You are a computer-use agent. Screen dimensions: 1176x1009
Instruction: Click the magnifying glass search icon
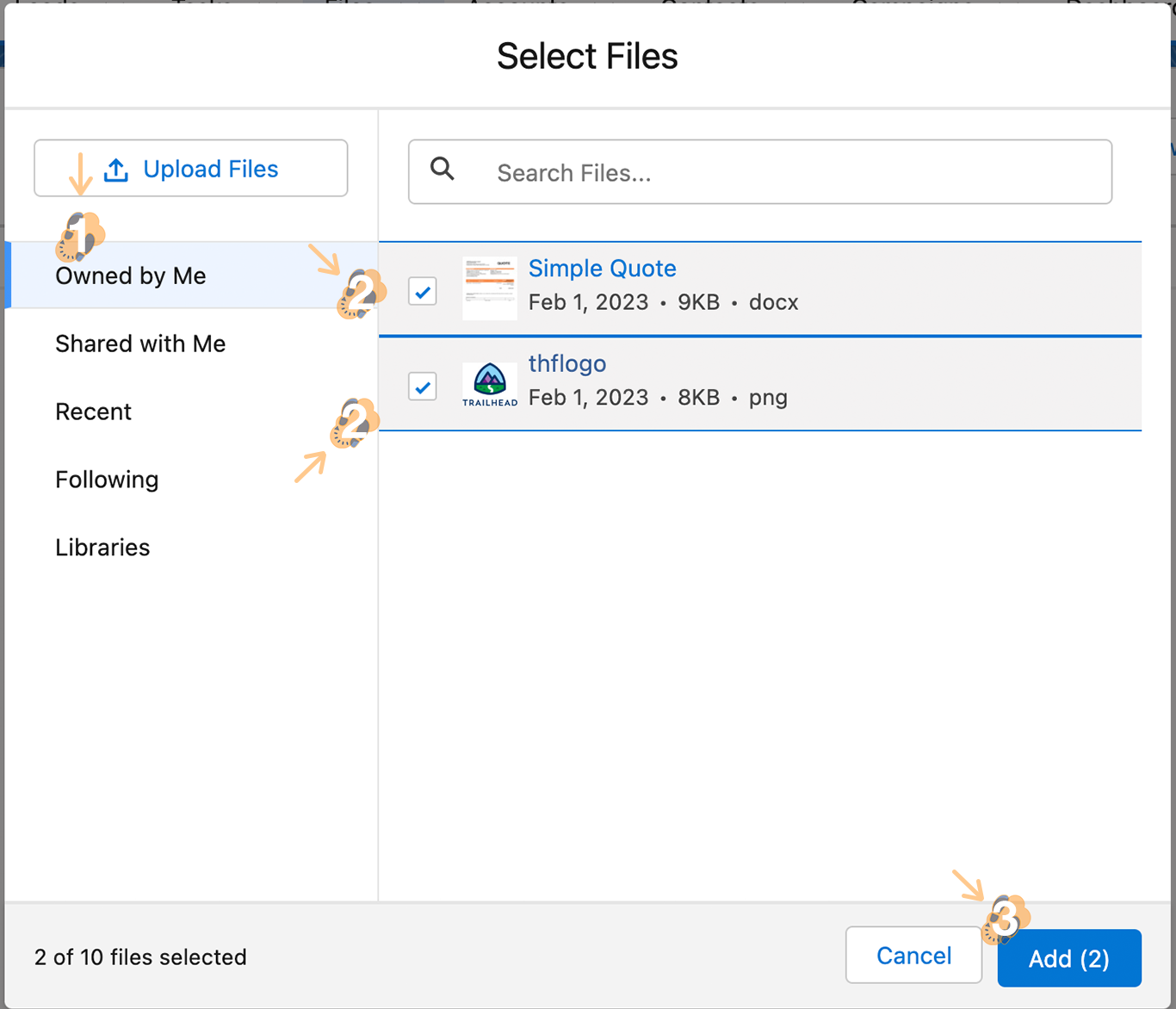443,169
